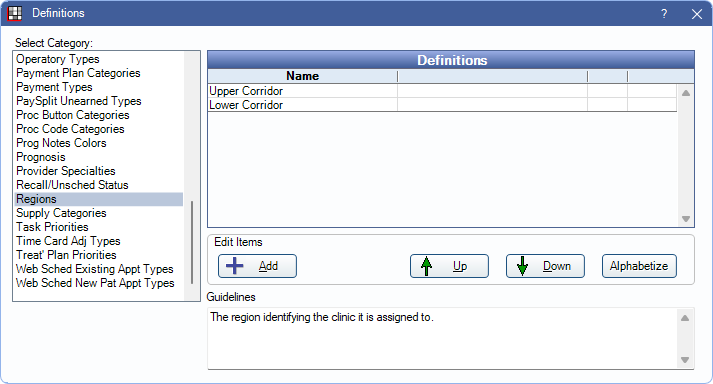The height and width of the screenshot is (384, 713).
Task: Select Recall/Unsched Status category
Action: point(99,185)
